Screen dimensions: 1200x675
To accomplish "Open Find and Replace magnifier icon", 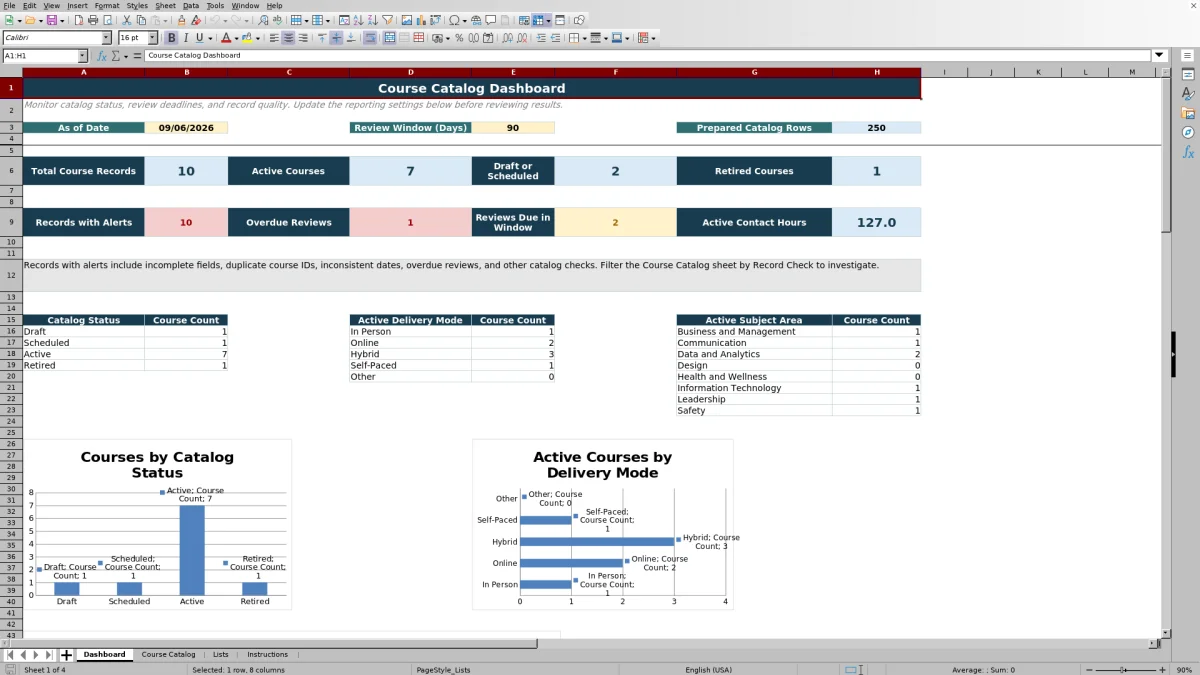I will coord(262,20).
